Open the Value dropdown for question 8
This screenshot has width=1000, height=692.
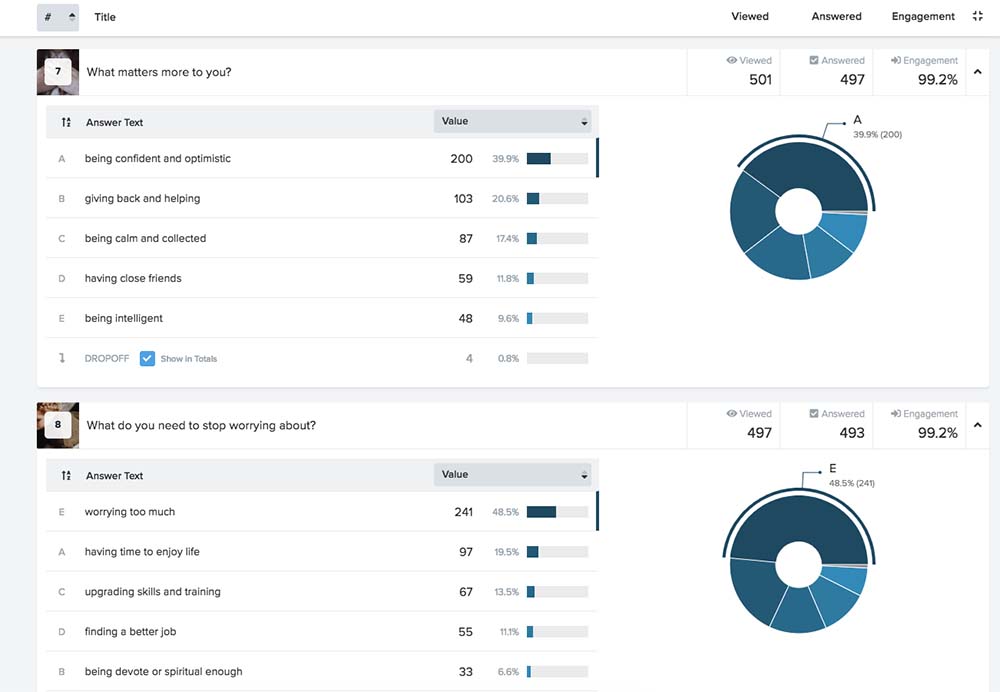(x=512, y=475)
